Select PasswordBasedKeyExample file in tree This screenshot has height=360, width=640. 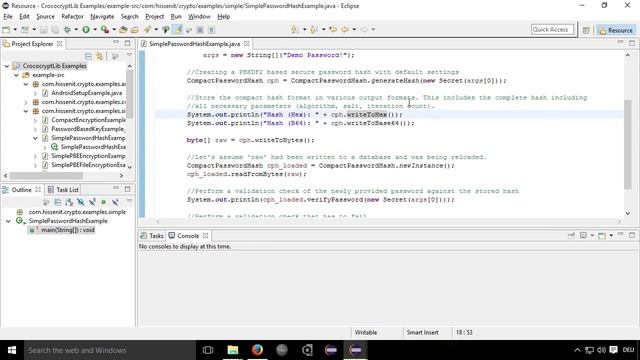[88, 129]
